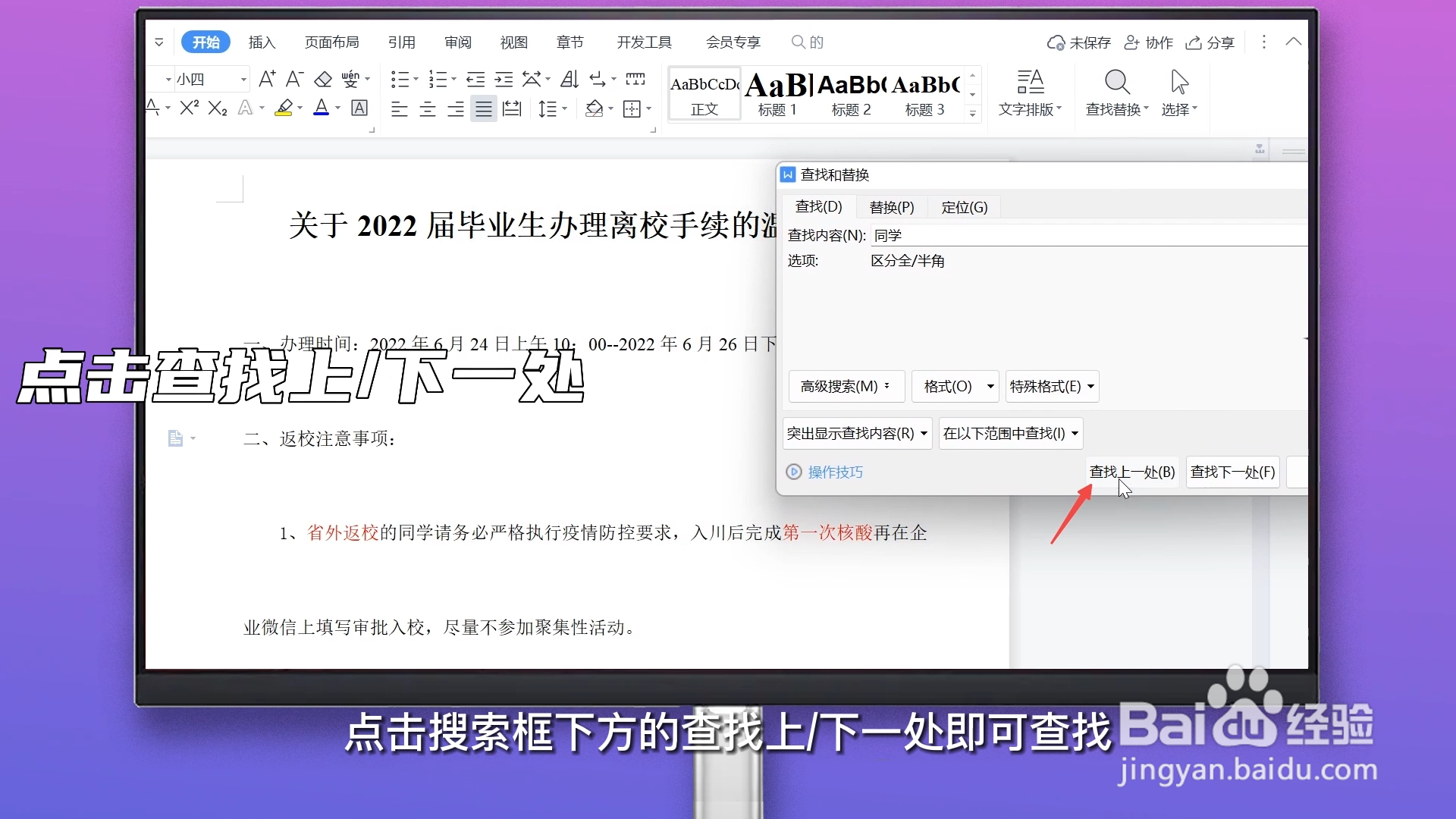Screen dimensions: 1456x819
Task: Switch to the 开发工具 ribbon tab
Action: (645, 42)
